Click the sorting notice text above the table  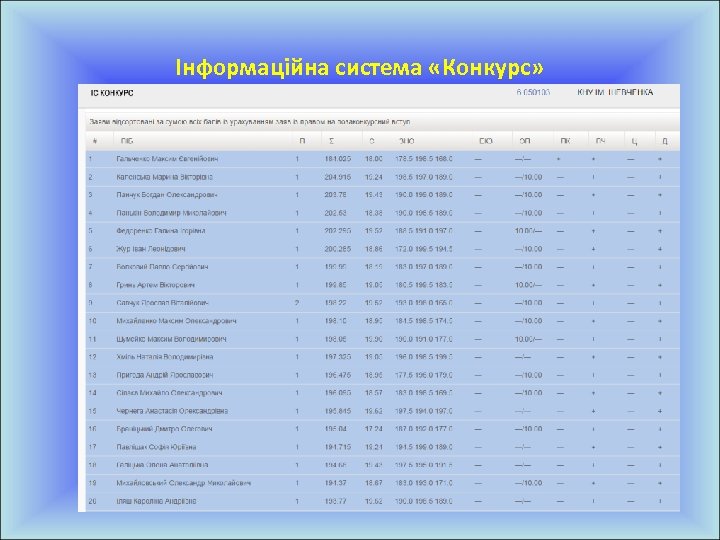click(x=250, y=122)
